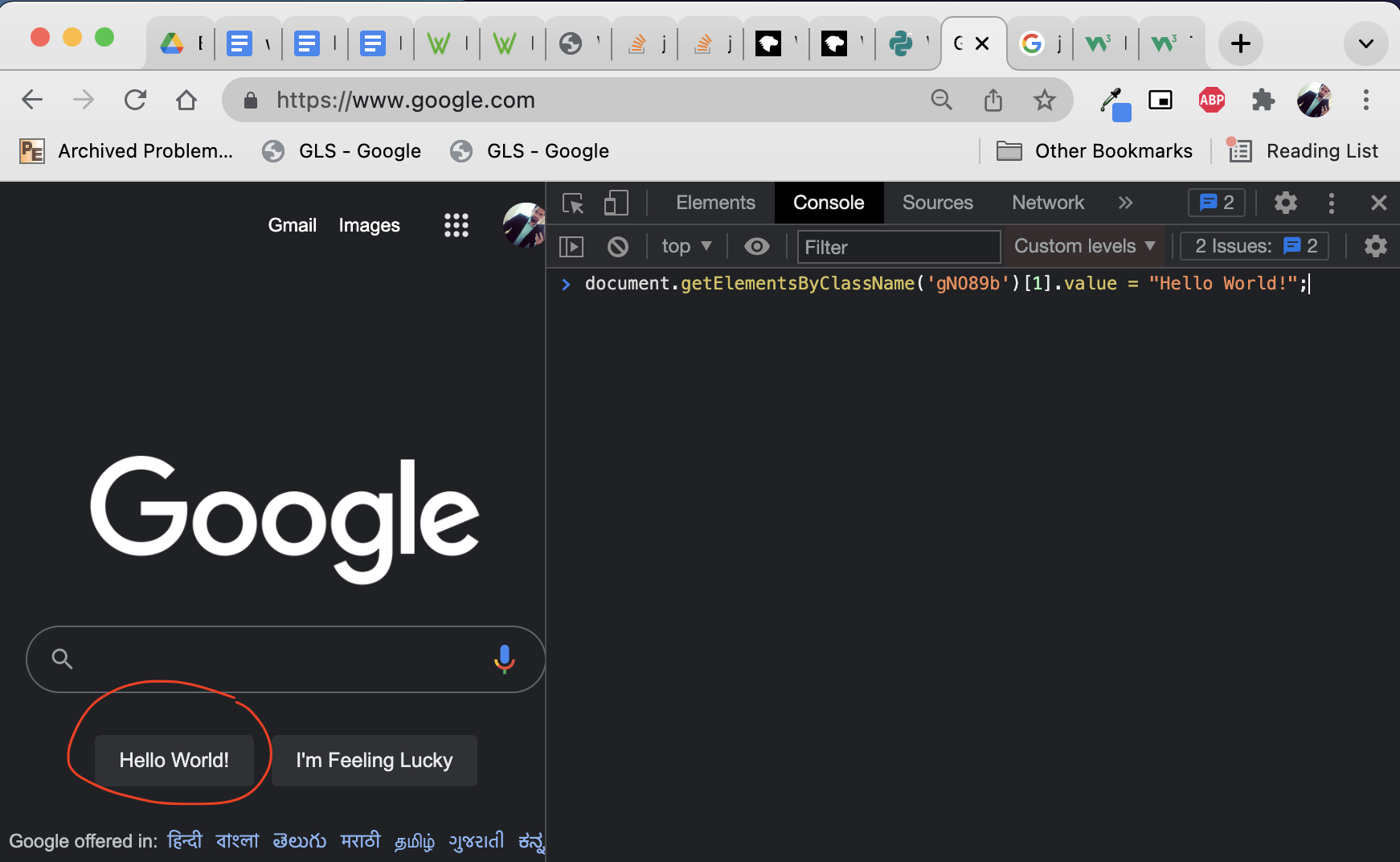Open Chrome profile avatar in toolbar
The image size is (1400, 862).
coord(1315,100)
